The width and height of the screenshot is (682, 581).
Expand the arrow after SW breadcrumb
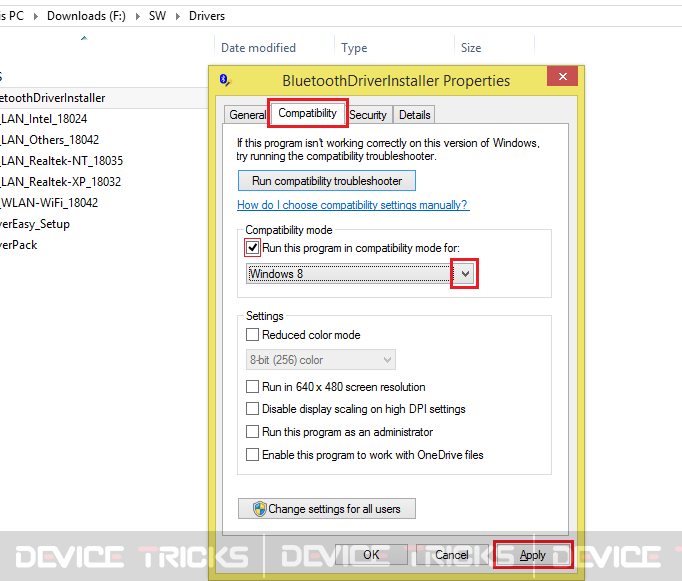click(x=177, y=17)
